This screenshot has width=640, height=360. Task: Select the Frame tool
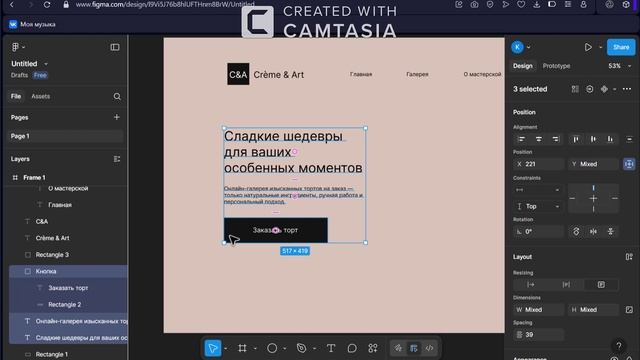coord(242,348)
